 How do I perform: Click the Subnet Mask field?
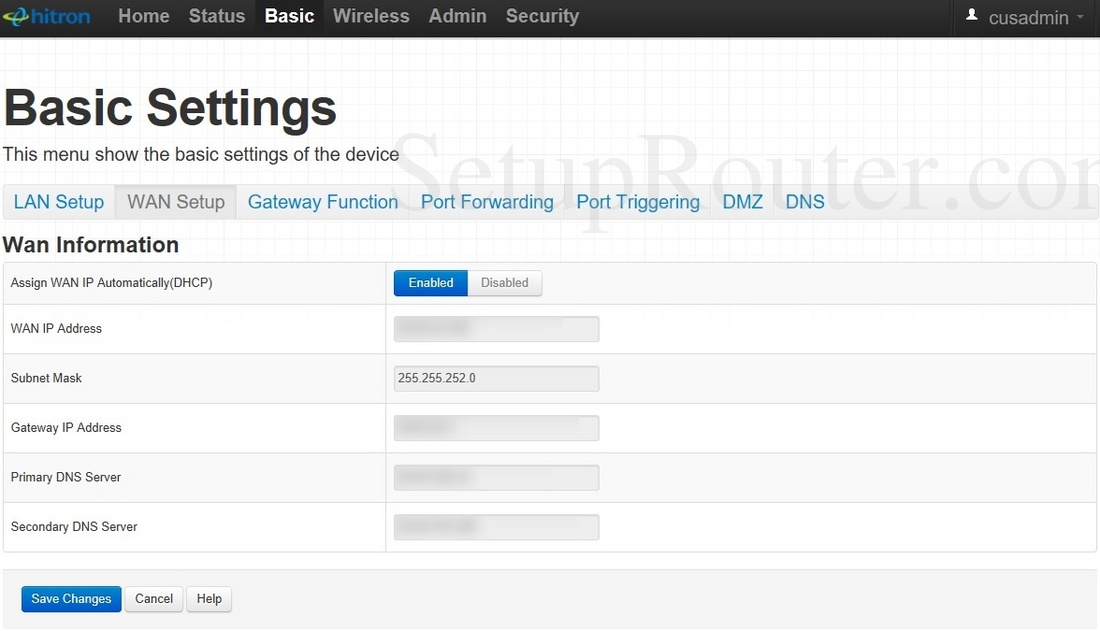[496, 379]
